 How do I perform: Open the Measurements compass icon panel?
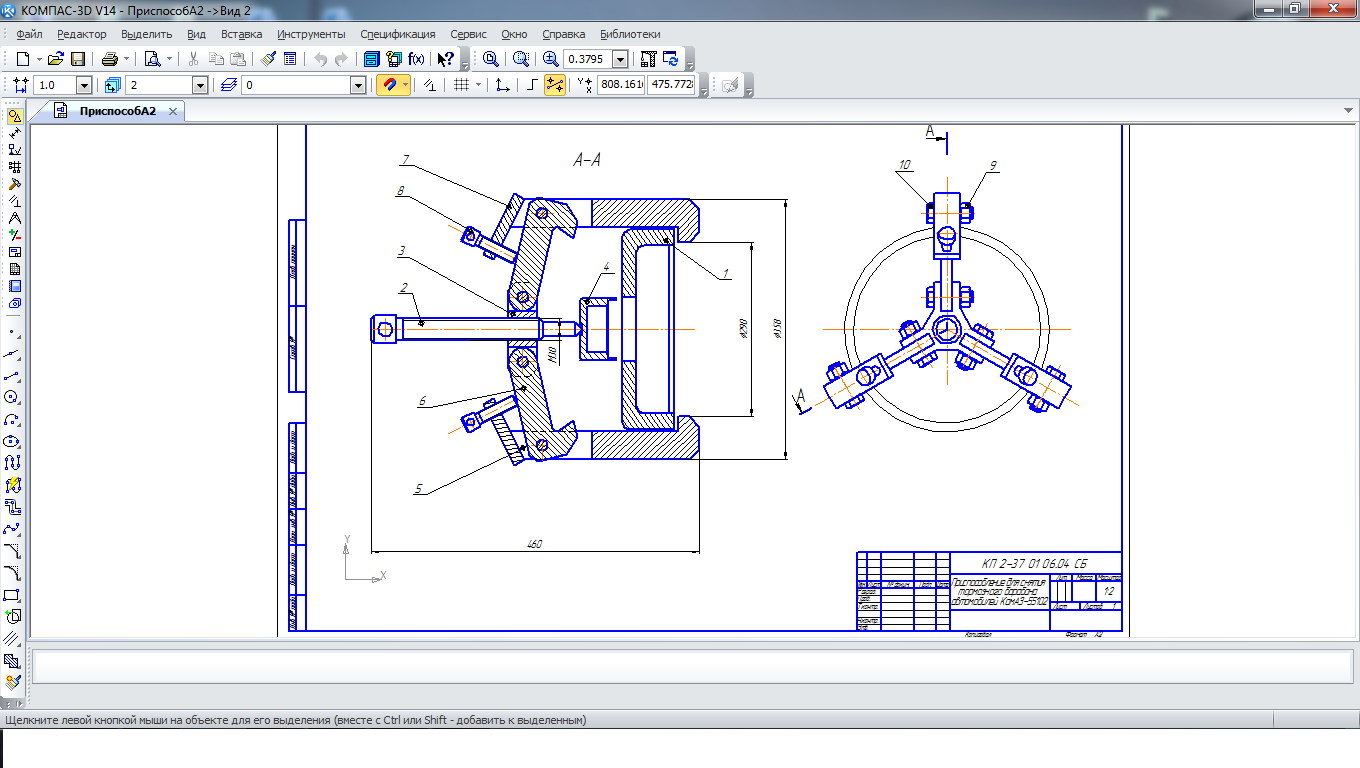click(14, 218)
